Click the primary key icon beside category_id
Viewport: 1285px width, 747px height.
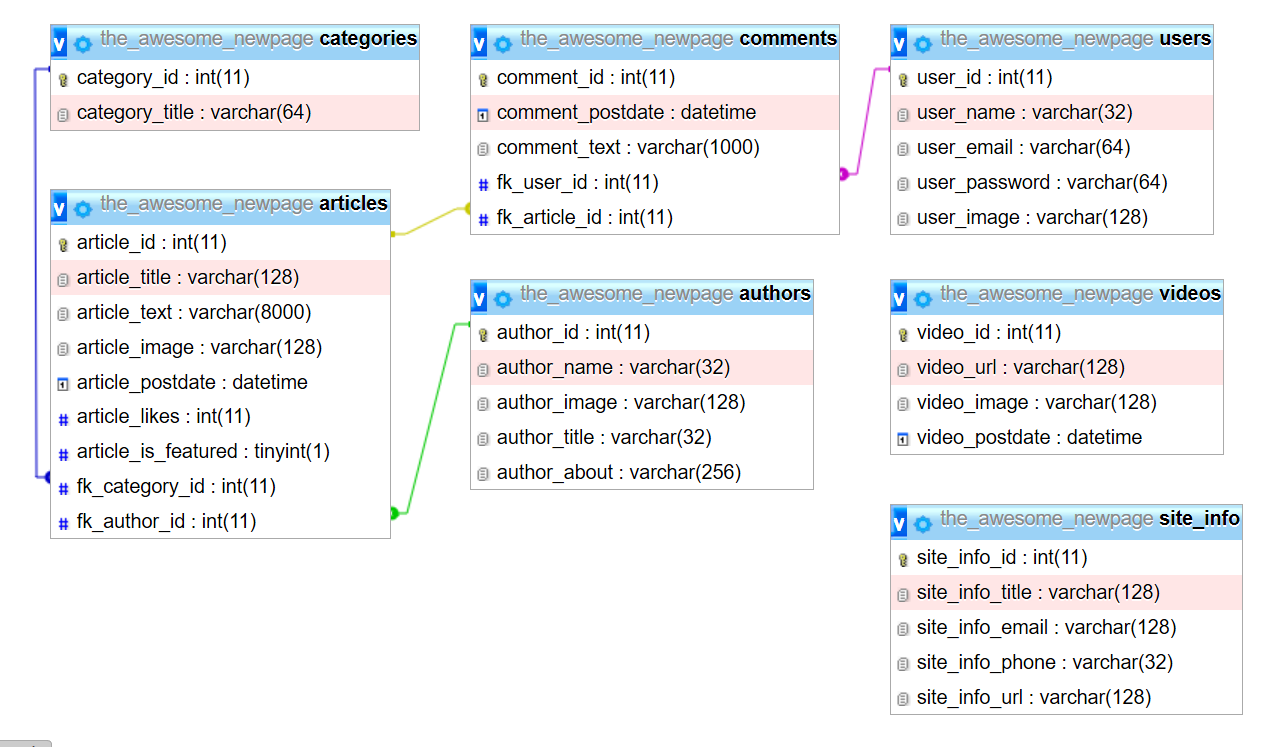(63, 79)
